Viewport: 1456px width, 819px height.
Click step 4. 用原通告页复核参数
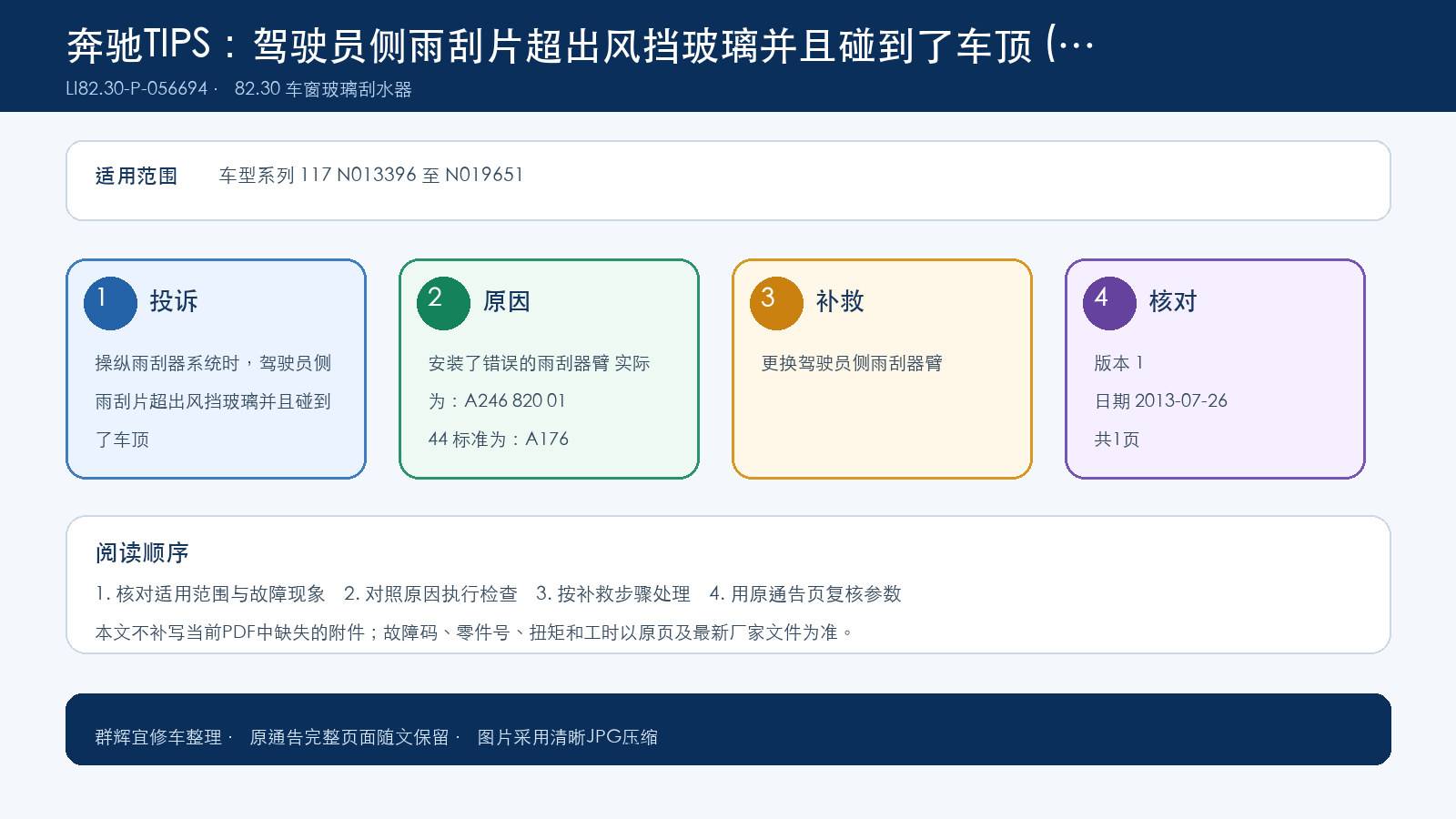(805, 594)
